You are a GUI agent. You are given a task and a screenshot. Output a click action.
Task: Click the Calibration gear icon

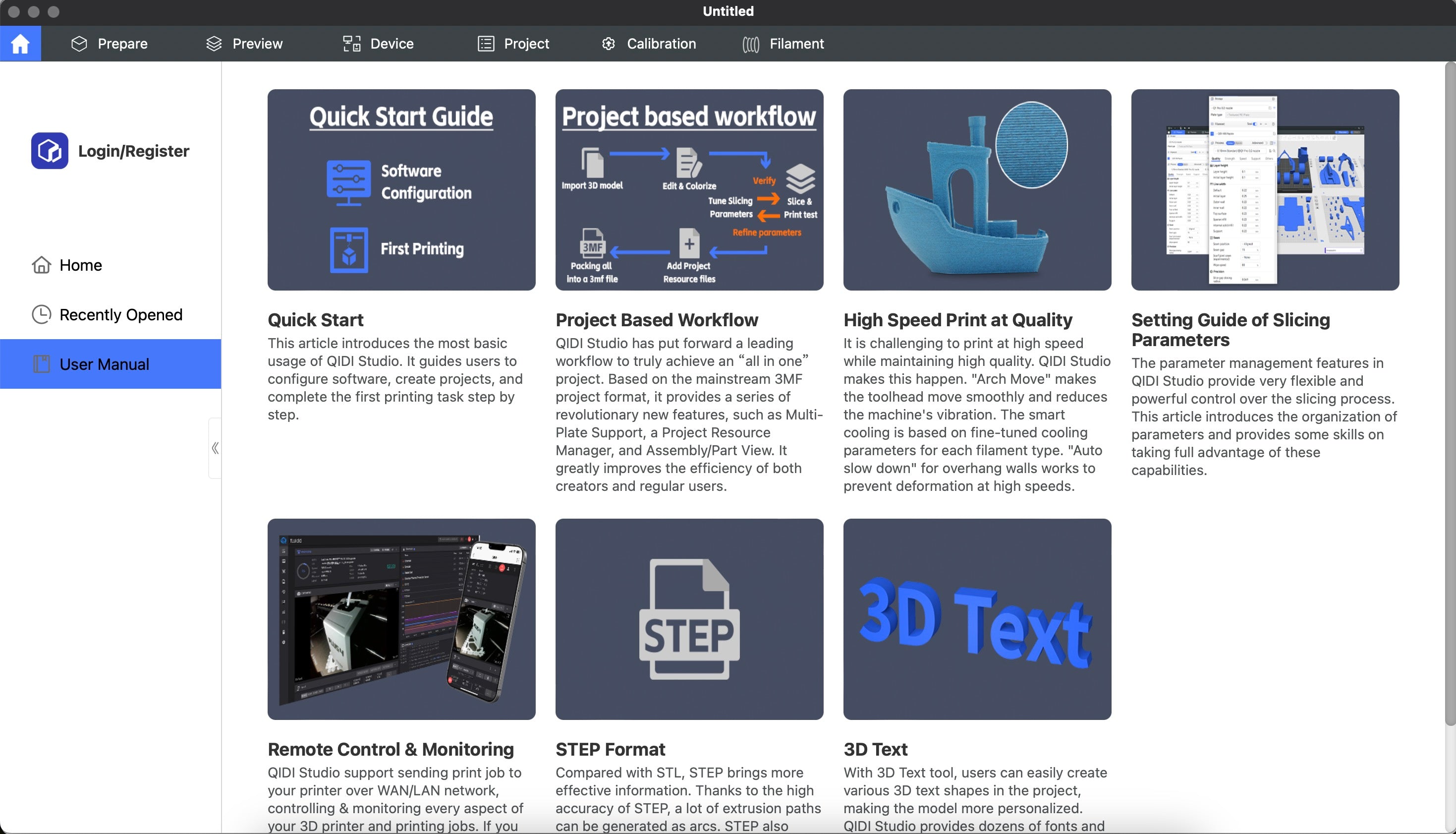pos(609,44)
